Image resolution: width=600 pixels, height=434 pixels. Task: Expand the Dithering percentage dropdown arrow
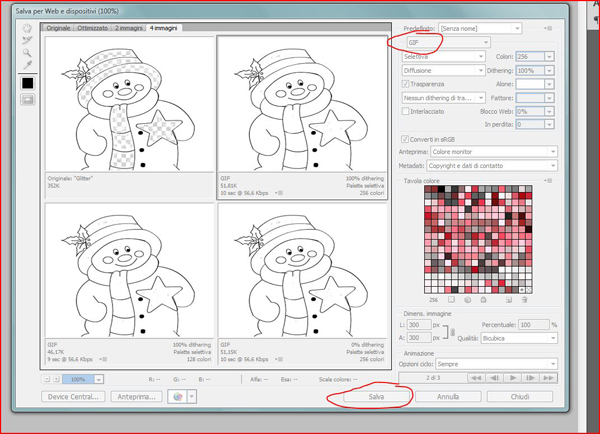pyautogui.click(x=549, y=70)
